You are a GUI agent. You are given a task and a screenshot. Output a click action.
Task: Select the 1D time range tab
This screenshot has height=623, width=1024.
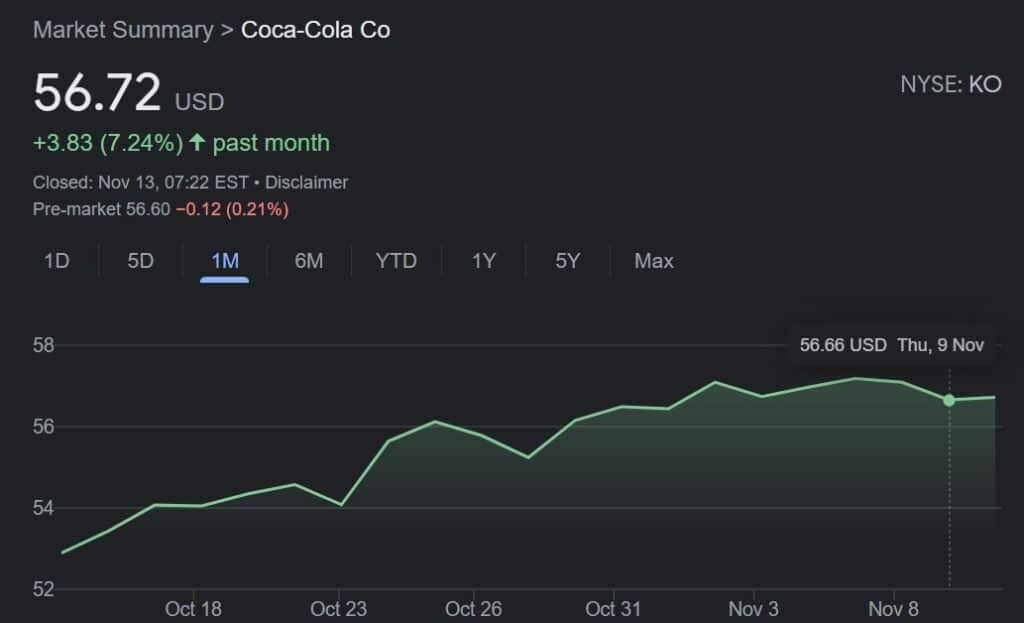[x=56, y=261]
